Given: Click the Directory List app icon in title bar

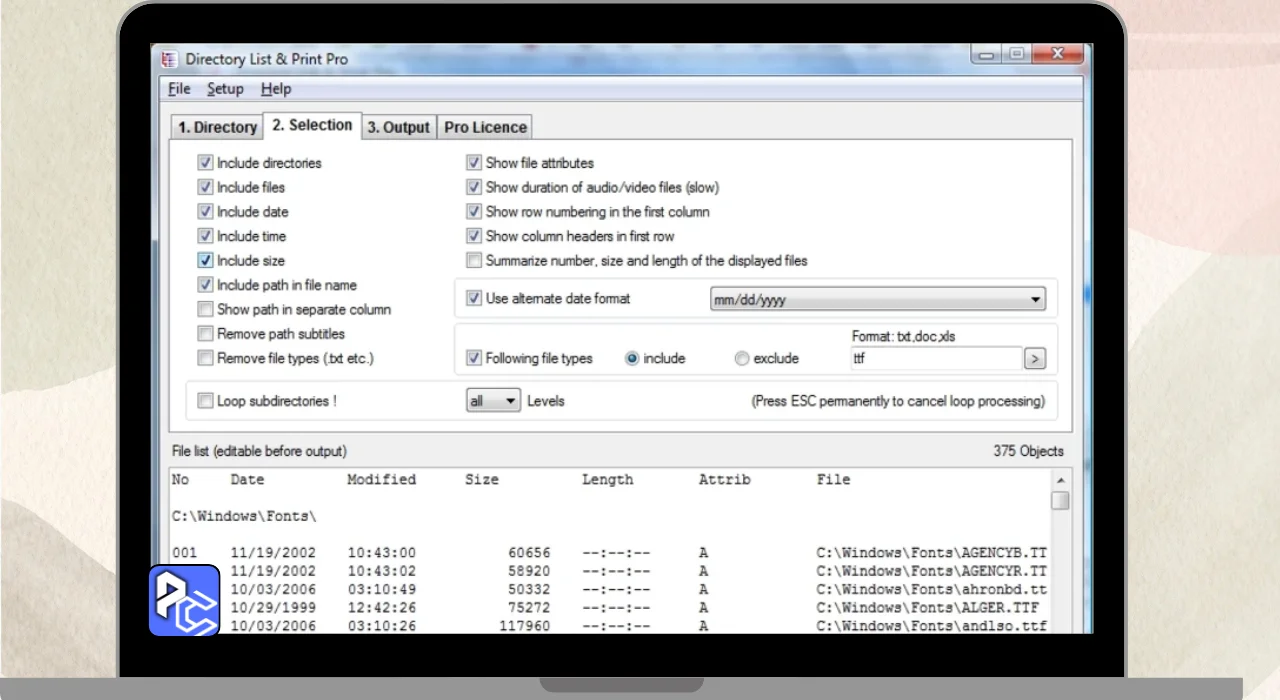Looking at the screenshot, I should click(x=171, y=59).
